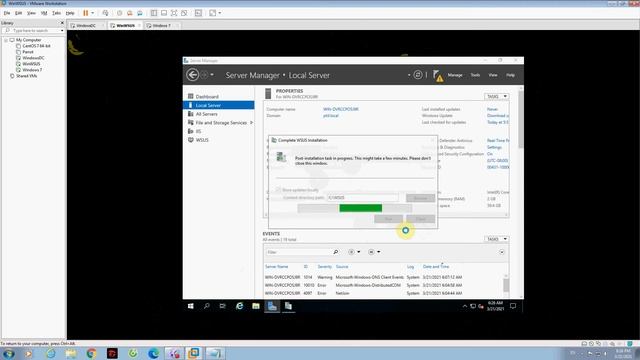Open the VMware Edit menu
The width and height of the screenshot is (640, 360).
[x=18, y=13]
